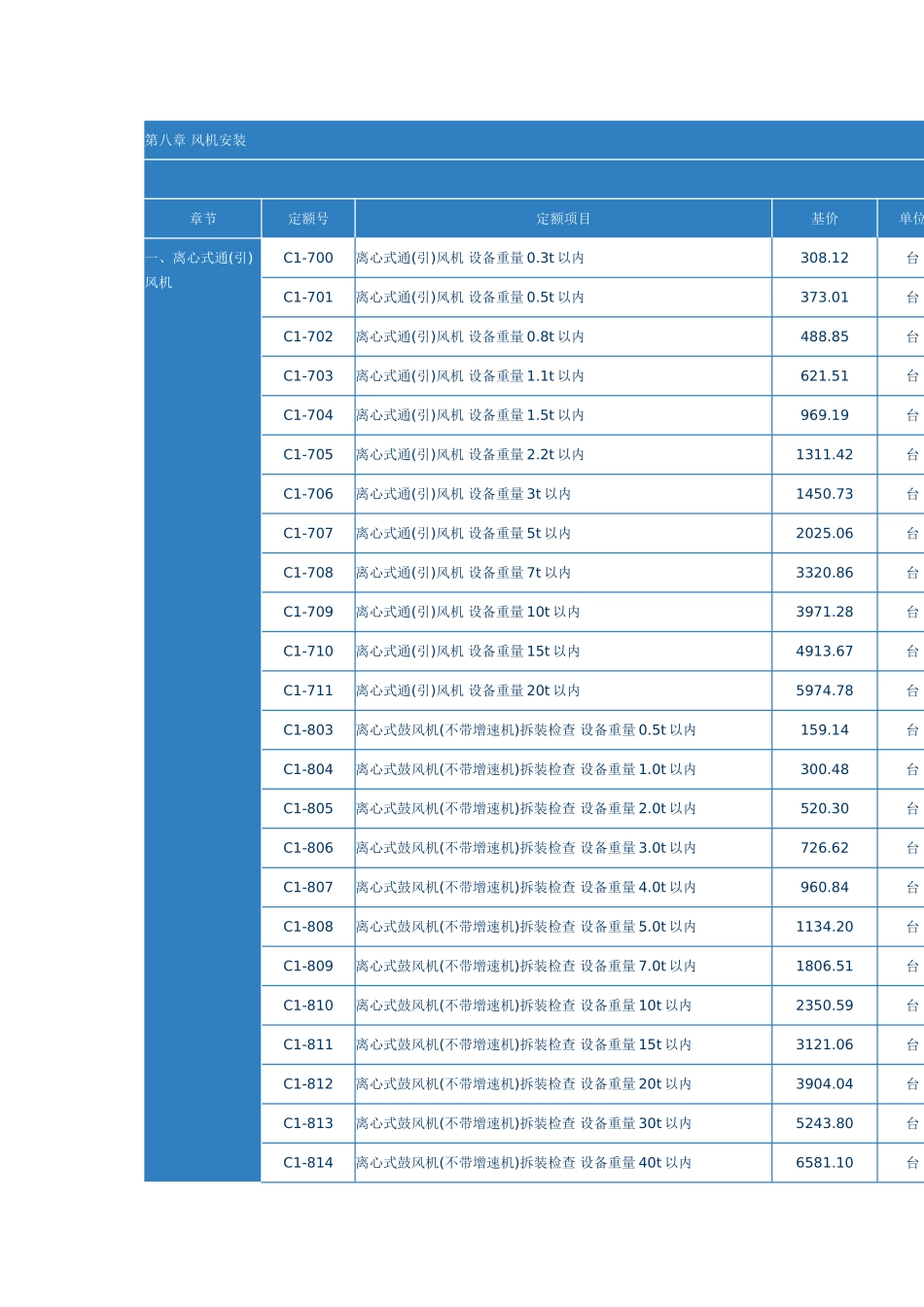Click quota number C1-708
This screenshot has height=1307, width=924.
click(308, 573)
